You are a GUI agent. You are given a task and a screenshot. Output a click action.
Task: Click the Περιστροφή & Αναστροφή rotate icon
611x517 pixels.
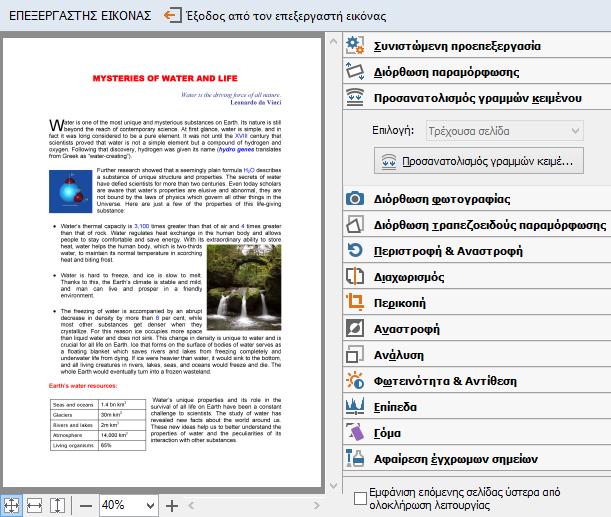(x=355, y=251)
